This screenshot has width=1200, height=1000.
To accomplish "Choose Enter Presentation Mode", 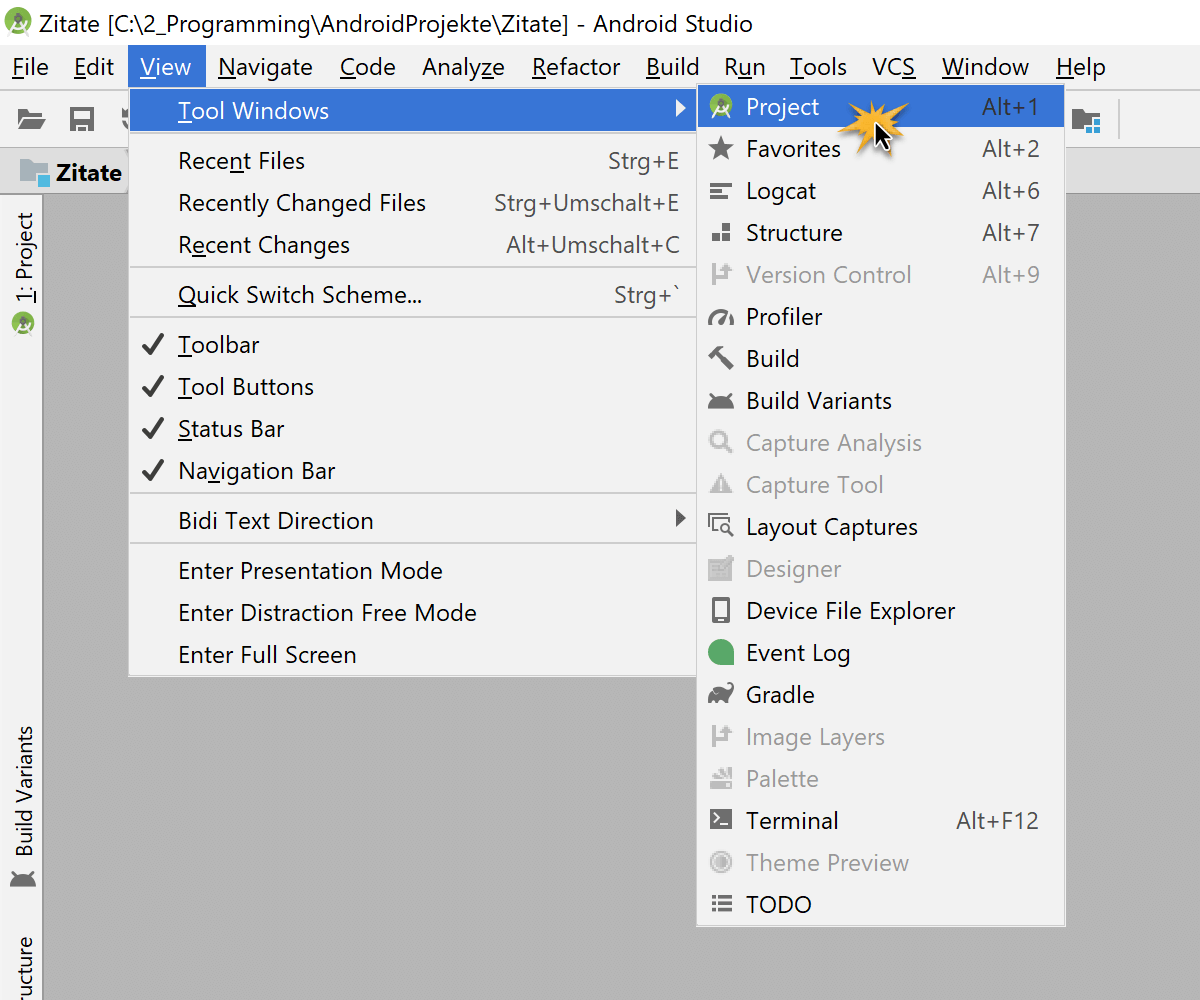I will (412, 571).
